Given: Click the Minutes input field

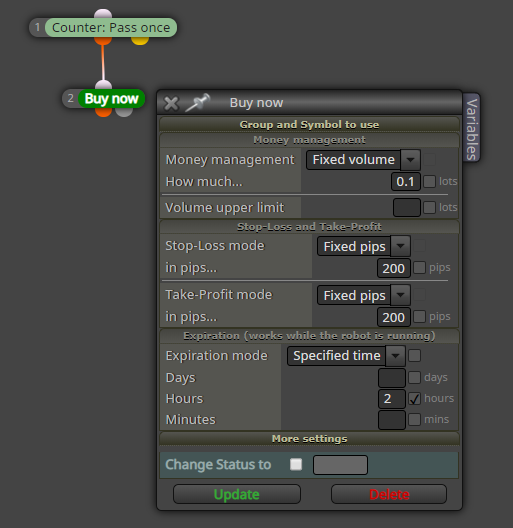Looking at the screenshot, I should pos(392,420).
